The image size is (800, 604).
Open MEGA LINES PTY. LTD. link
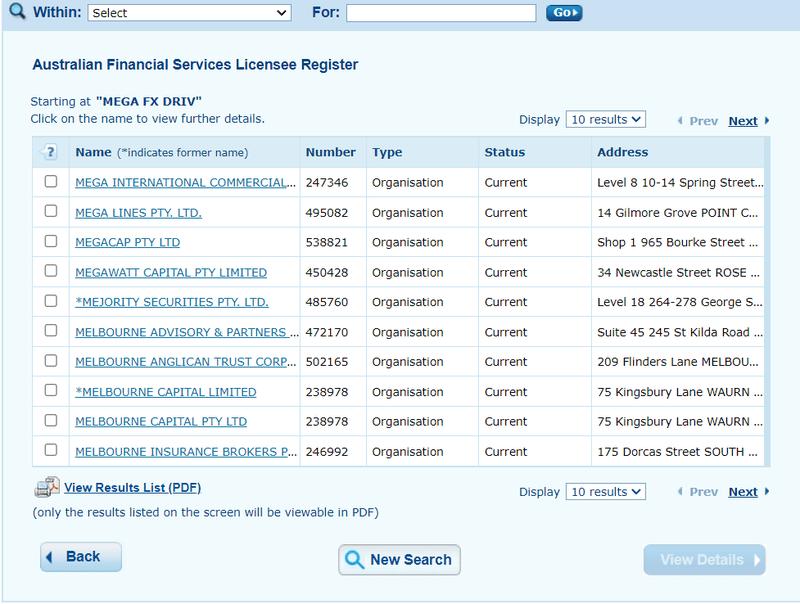click(x=138, y=213)
